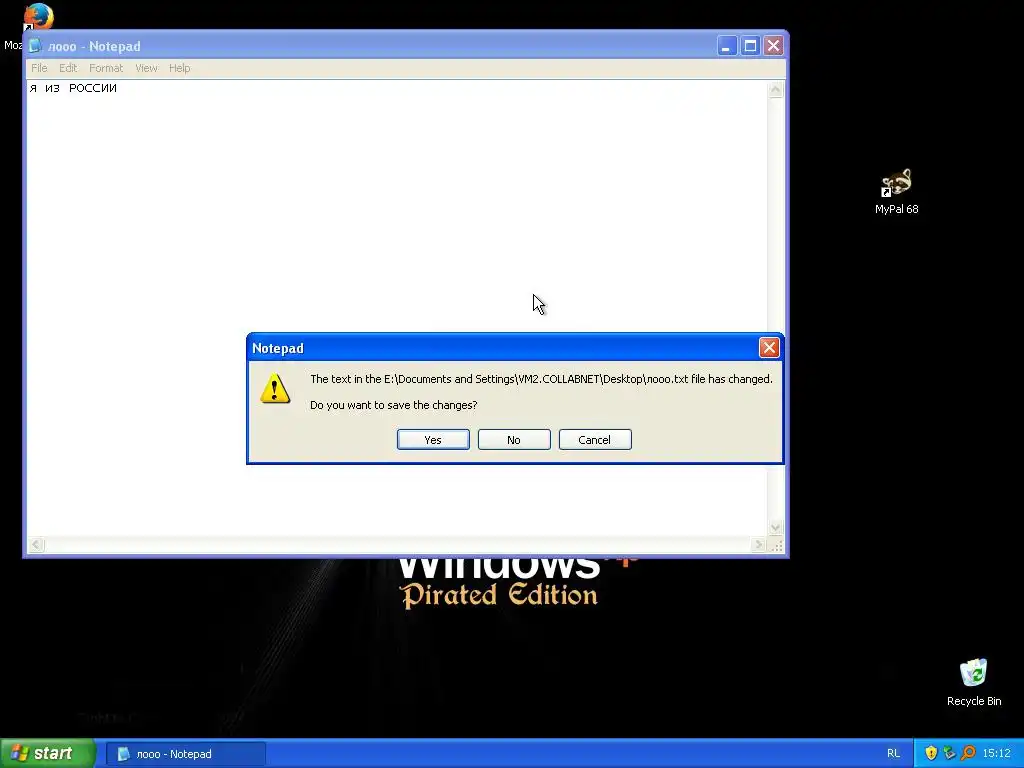
Task: Open the File menu in Notepad
Action: click(39, 68)
